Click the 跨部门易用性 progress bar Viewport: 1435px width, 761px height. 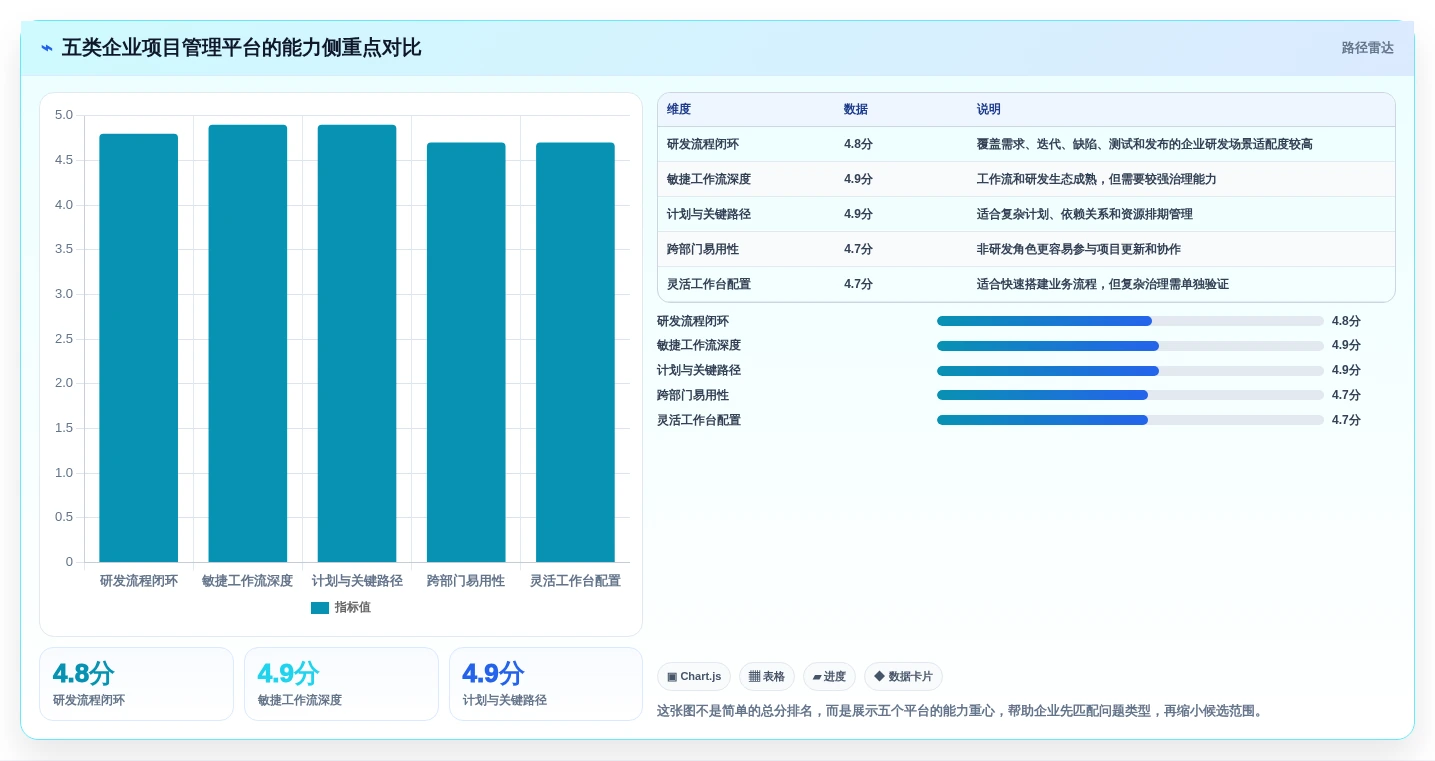(1130, 395)
